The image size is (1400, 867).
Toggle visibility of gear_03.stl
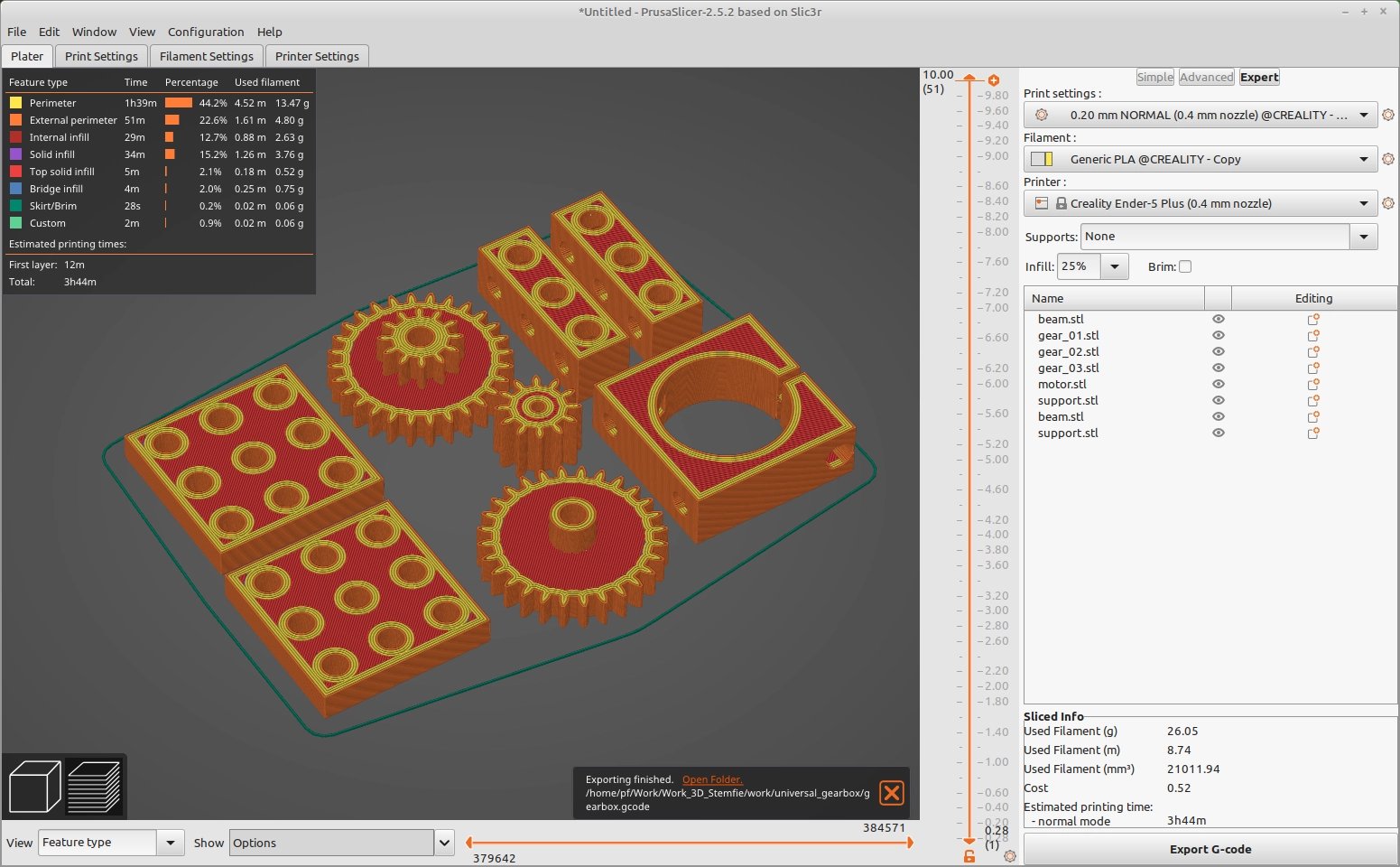pyautogui.click(x=1219, y=368)
